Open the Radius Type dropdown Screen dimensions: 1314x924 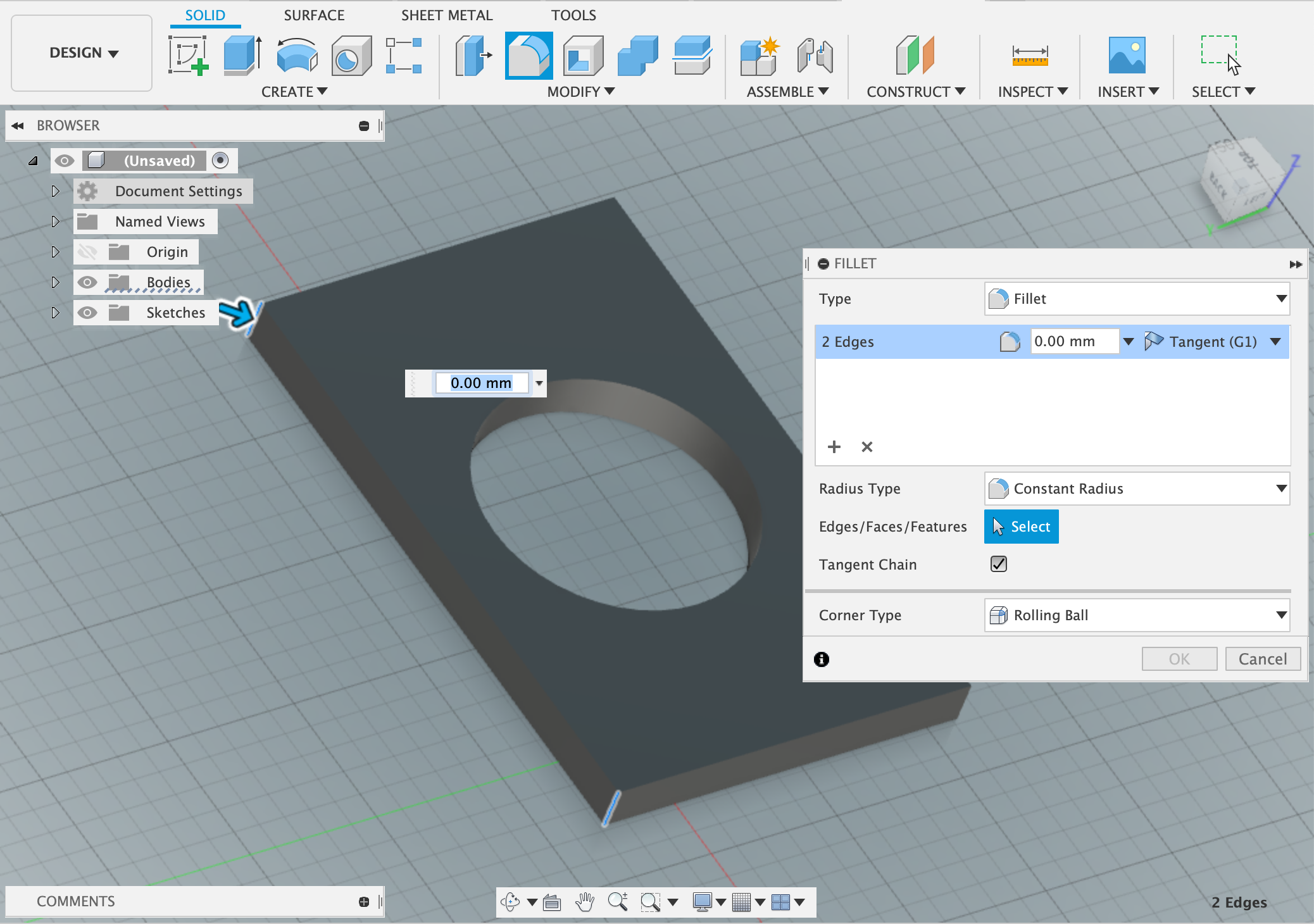click(1137, 489)
